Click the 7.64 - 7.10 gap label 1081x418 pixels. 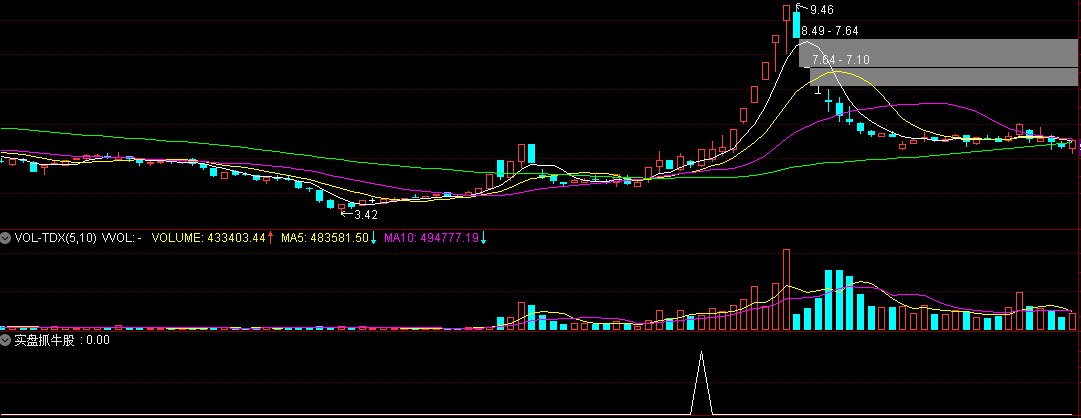click(x=841, y=60)
